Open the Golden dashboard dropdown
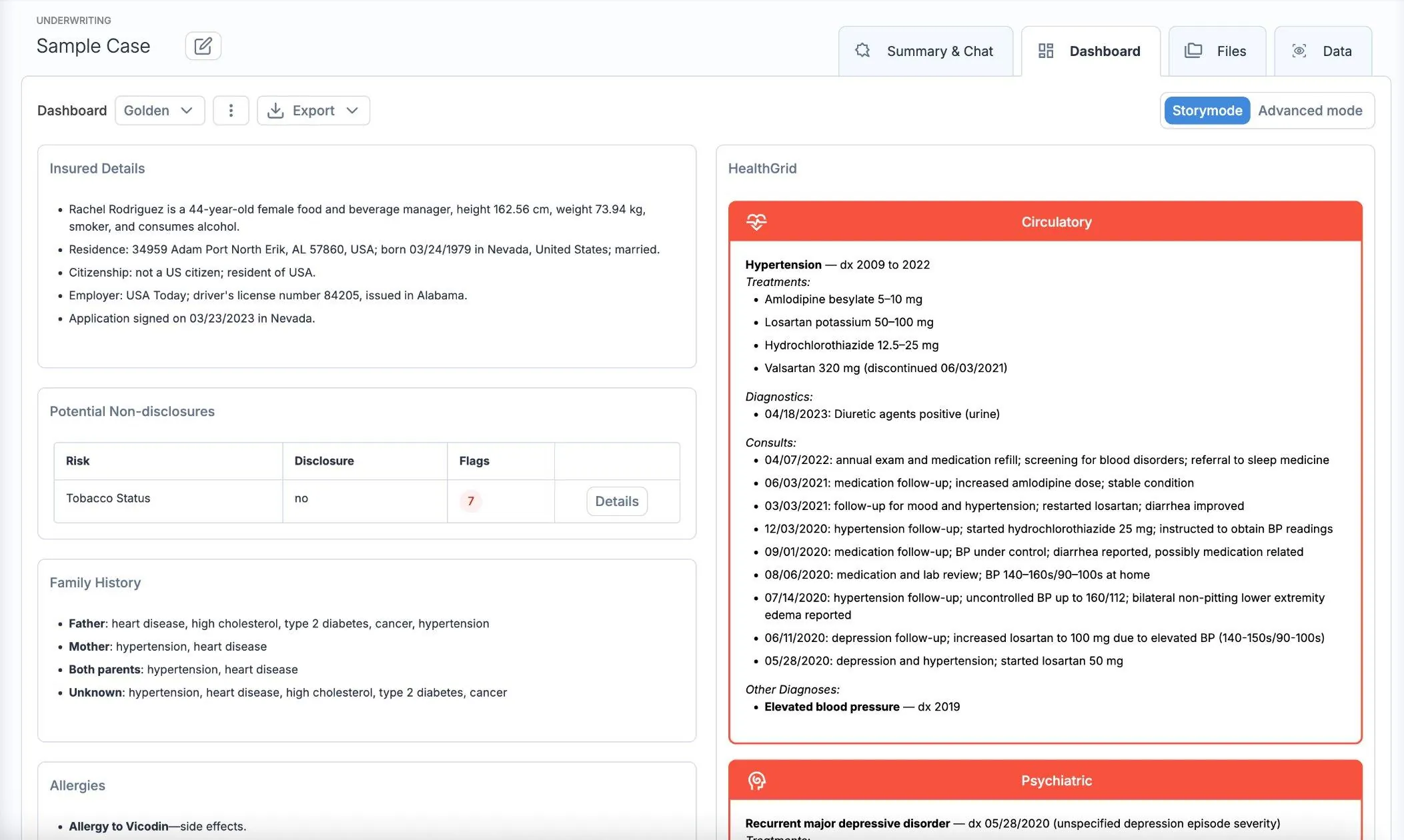This screenshot has width=1404, height=840. [x=159, y=111]
